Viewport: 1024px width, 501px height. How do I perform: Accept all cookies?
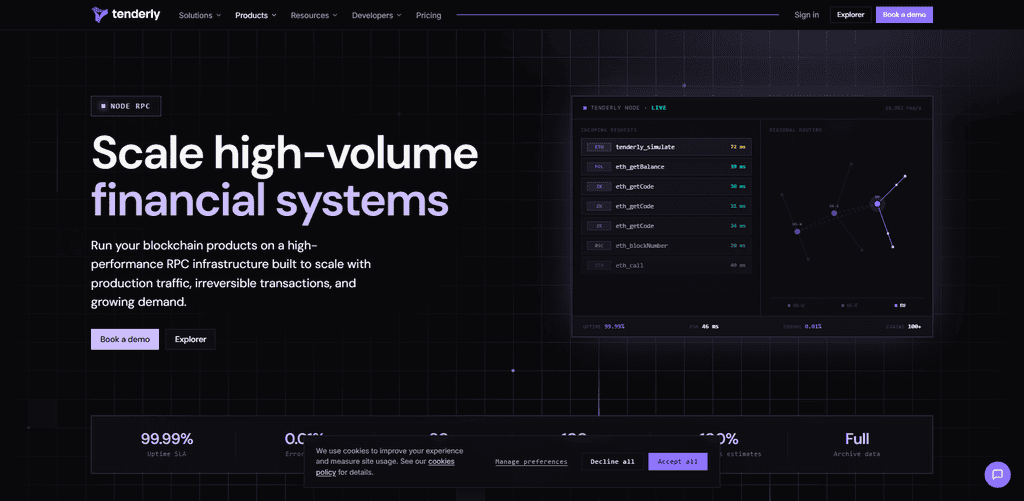click(678, 461)
